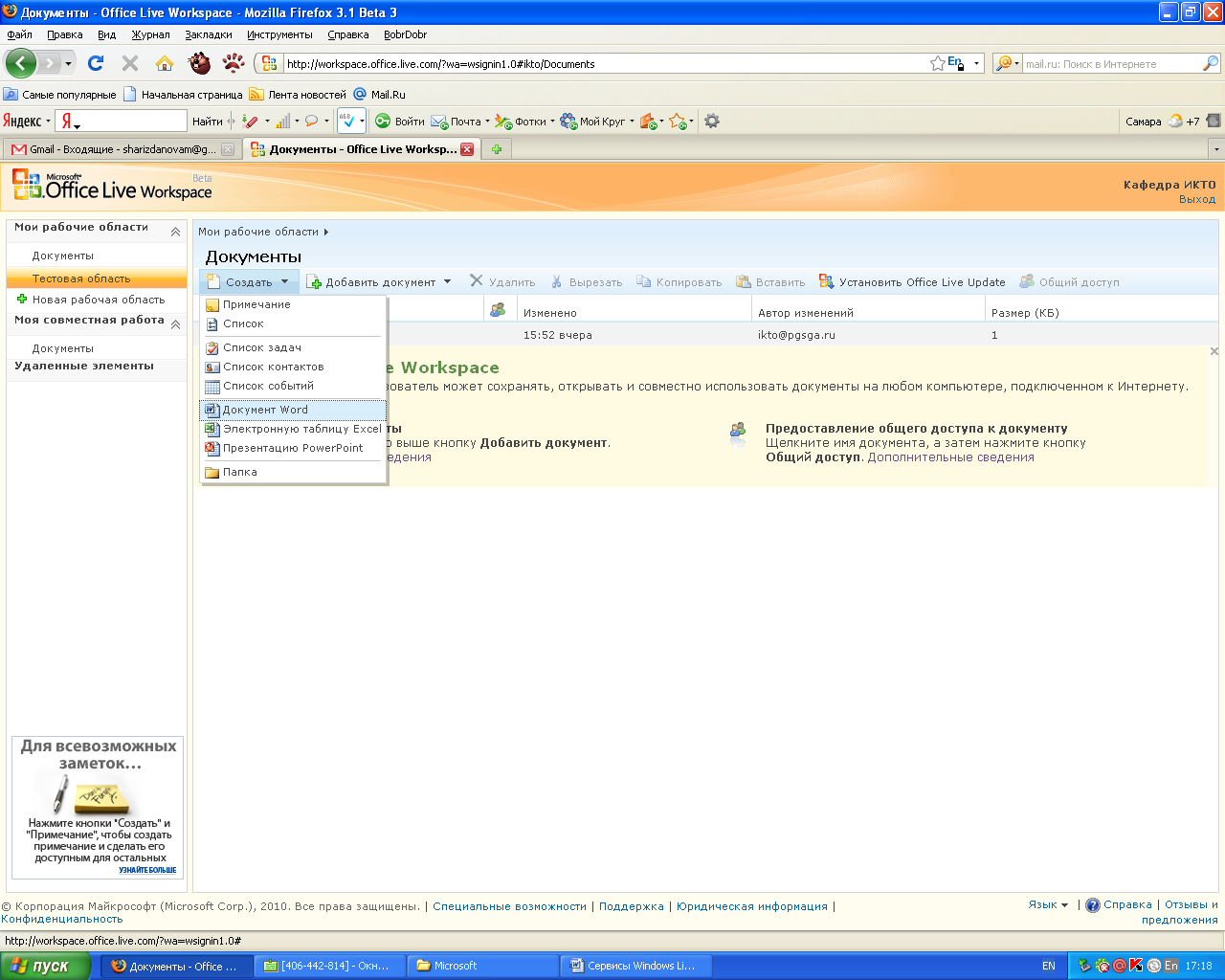Choose Список from the Создать menu
This screenshot has width=1225, height=980.
[293, 323]
